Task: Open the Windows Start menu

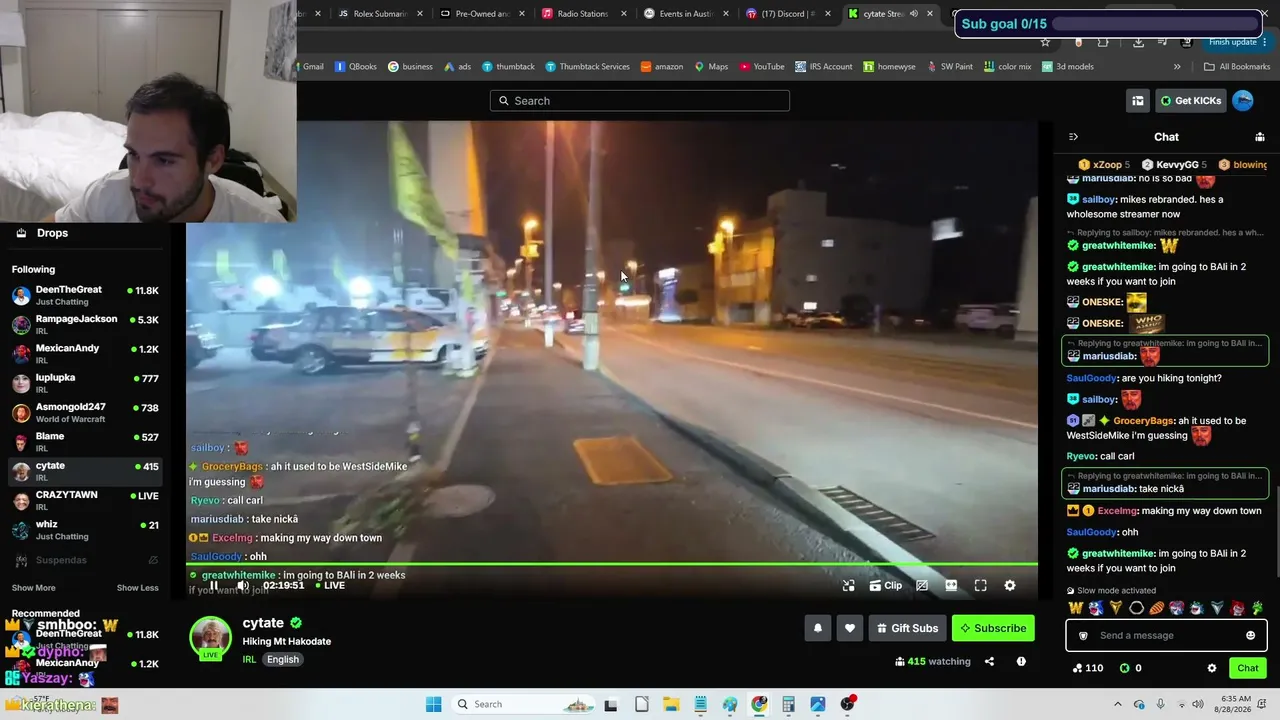Action: pos(433,704)
